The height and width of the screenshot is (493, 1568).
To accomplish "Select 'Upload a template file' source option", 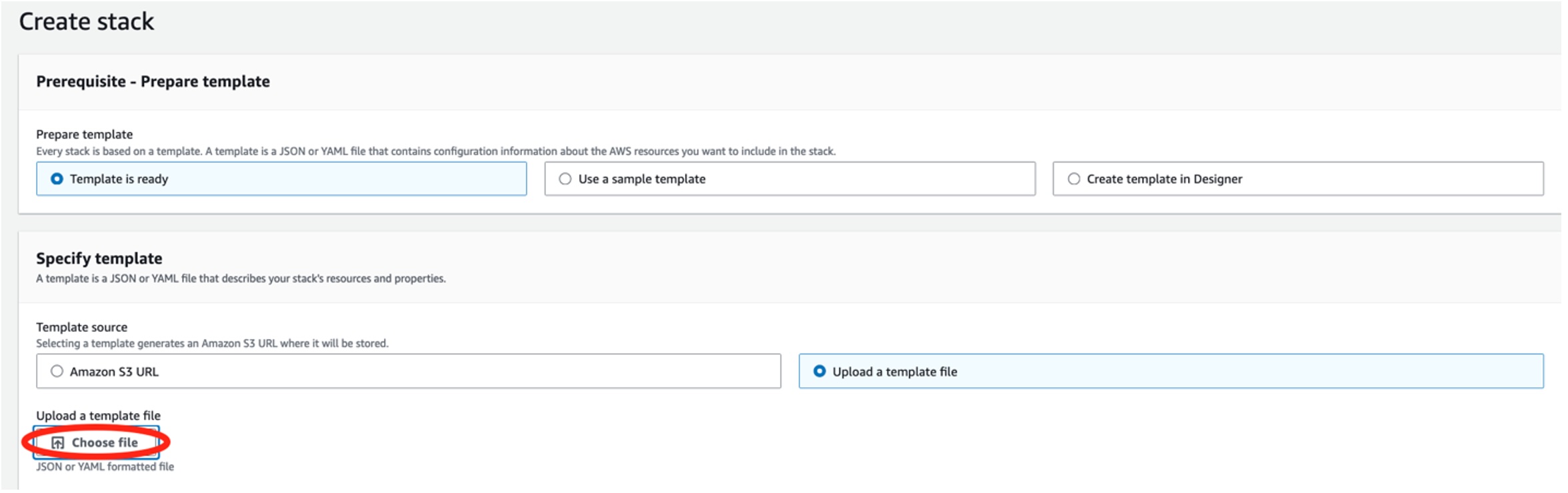I will 1171,372.
